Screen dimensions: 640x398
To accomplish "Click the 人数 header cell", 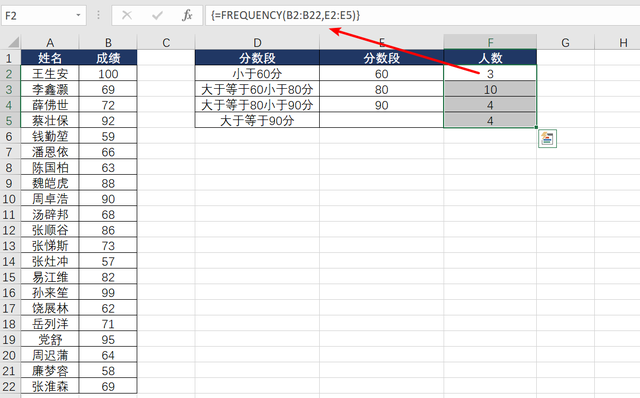I will [x=490, y=58].
